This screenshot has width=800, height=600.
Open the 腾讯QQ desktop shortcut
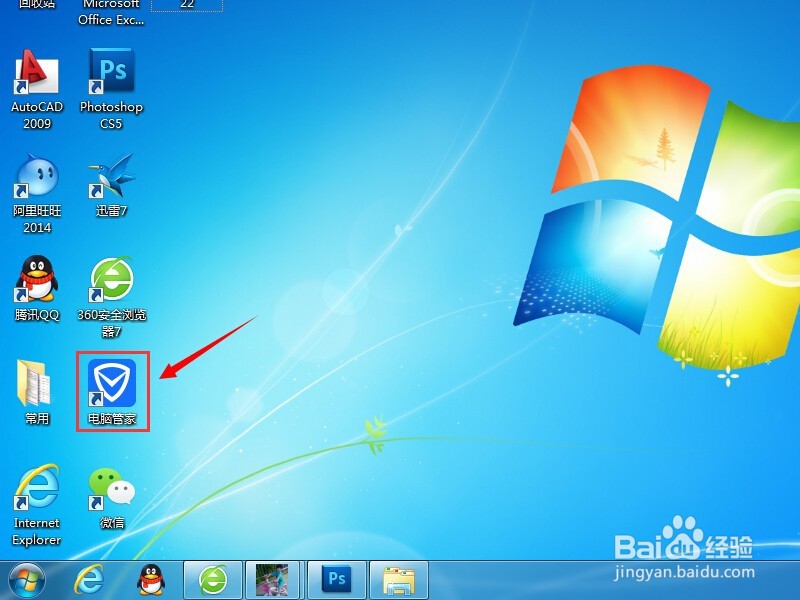(37, 289)
